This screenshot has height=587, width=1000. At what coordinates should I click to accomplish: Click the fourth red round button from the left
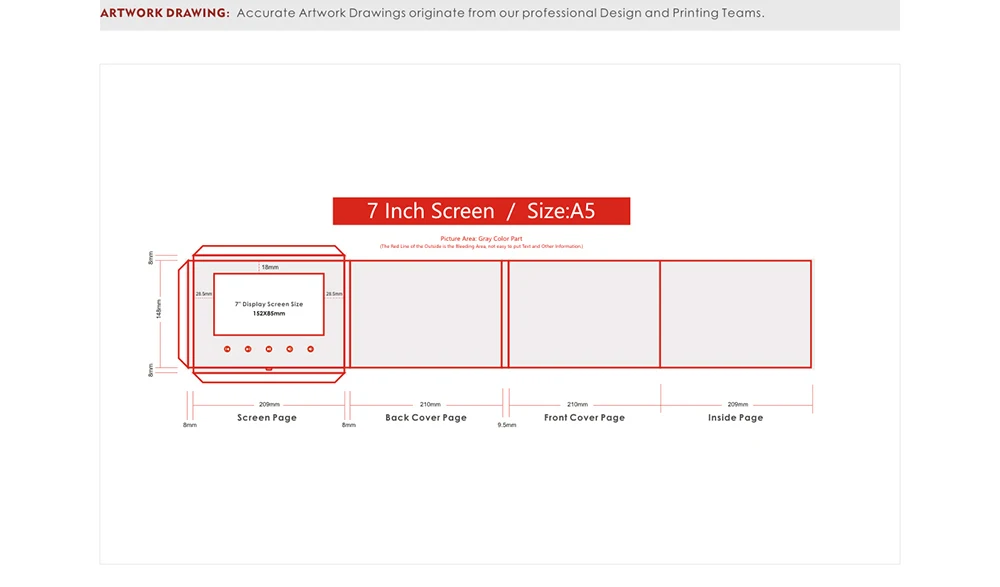(x=290, y=349)
